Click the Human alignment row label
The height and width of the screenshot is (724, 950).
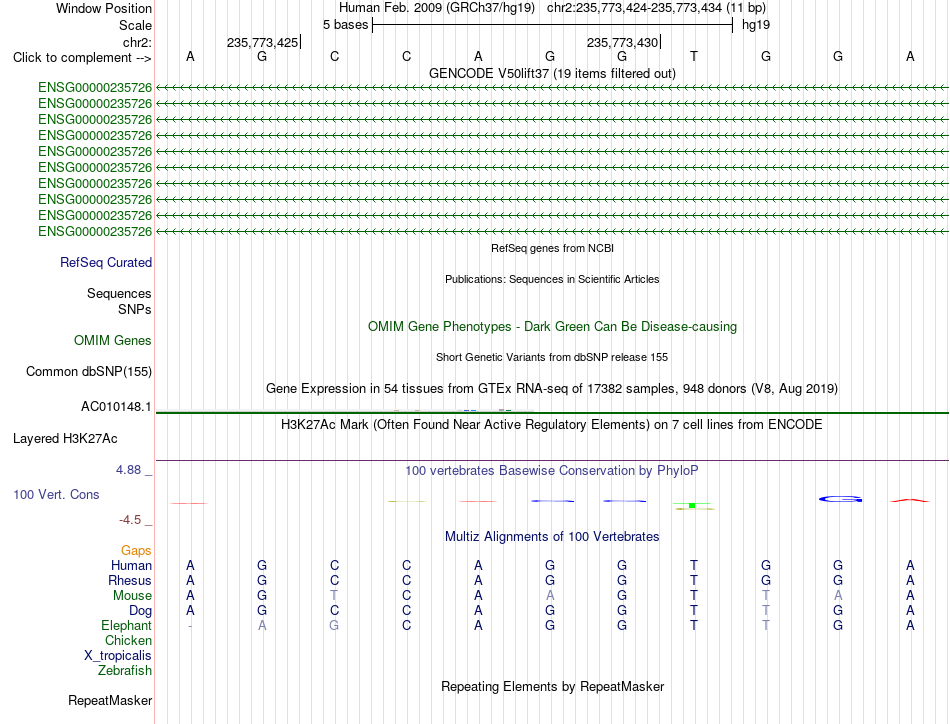click(x=131, y=565)
